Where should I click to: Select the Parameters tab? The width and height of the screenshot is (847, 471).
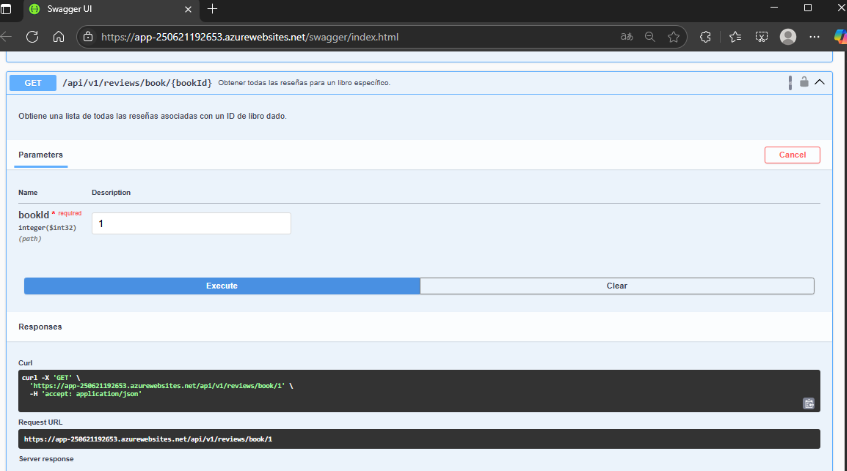[x=41, y=155]
